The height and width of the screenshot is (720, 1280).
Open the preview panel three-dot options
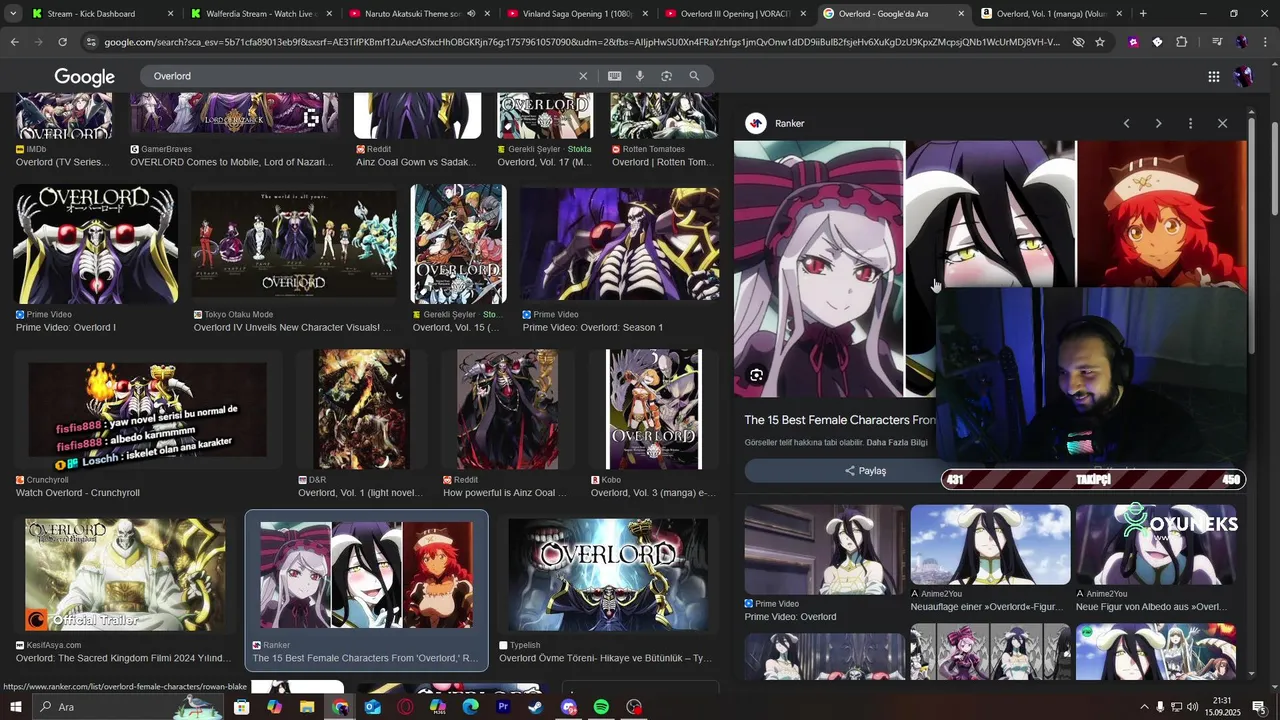pos(1190,123)
